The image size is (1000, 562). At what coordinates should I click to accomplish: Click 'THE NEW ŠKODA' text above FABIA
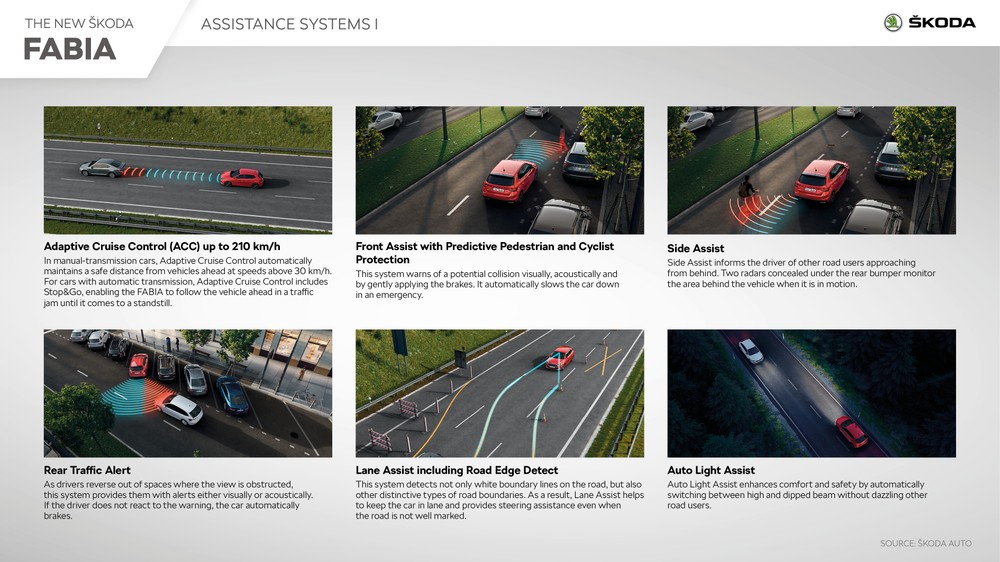[x=78, y=23]
